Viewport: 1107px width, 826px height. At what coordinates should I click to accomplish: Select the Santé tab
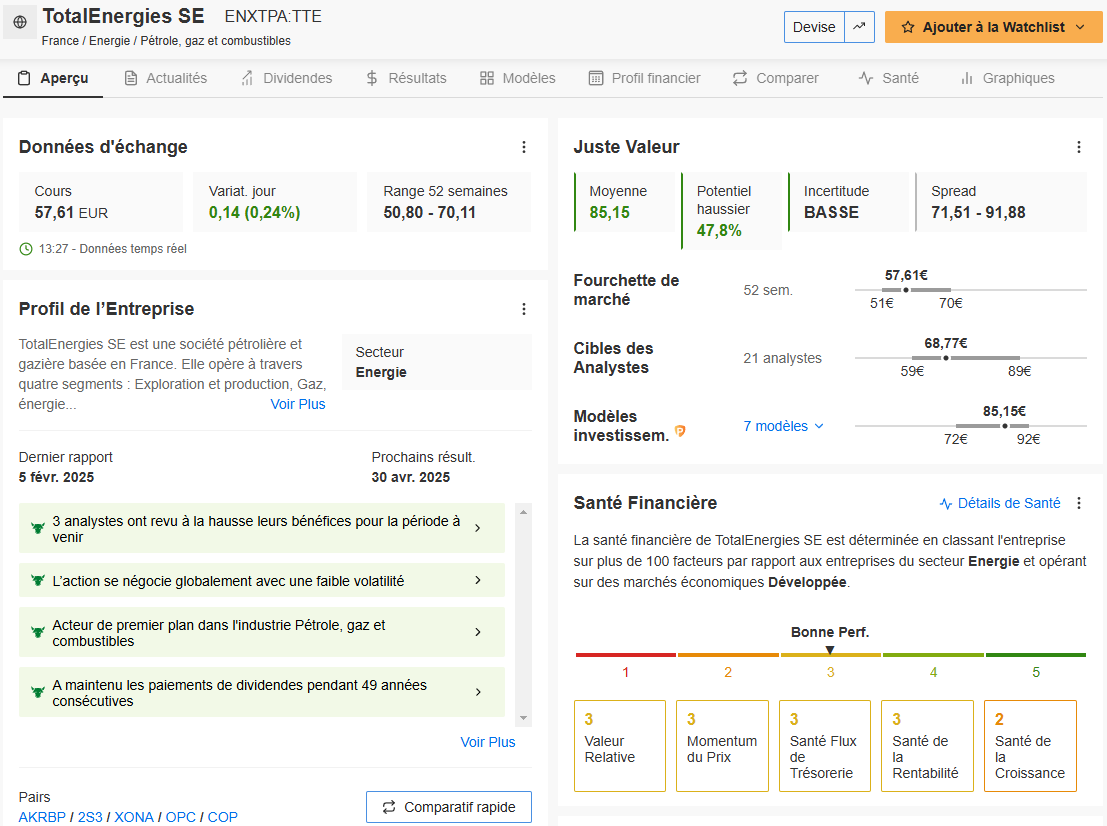889,78
